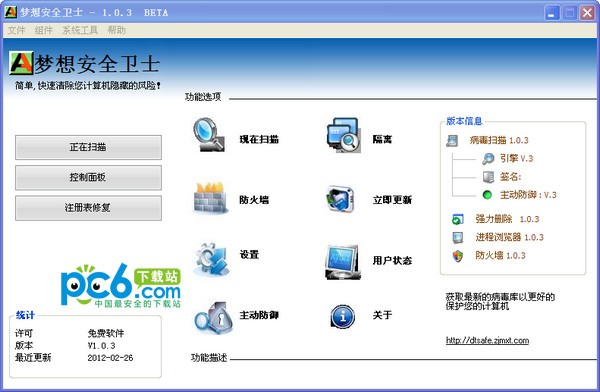Open the Quarantine (隔离) icon

[x=343, y=135]
